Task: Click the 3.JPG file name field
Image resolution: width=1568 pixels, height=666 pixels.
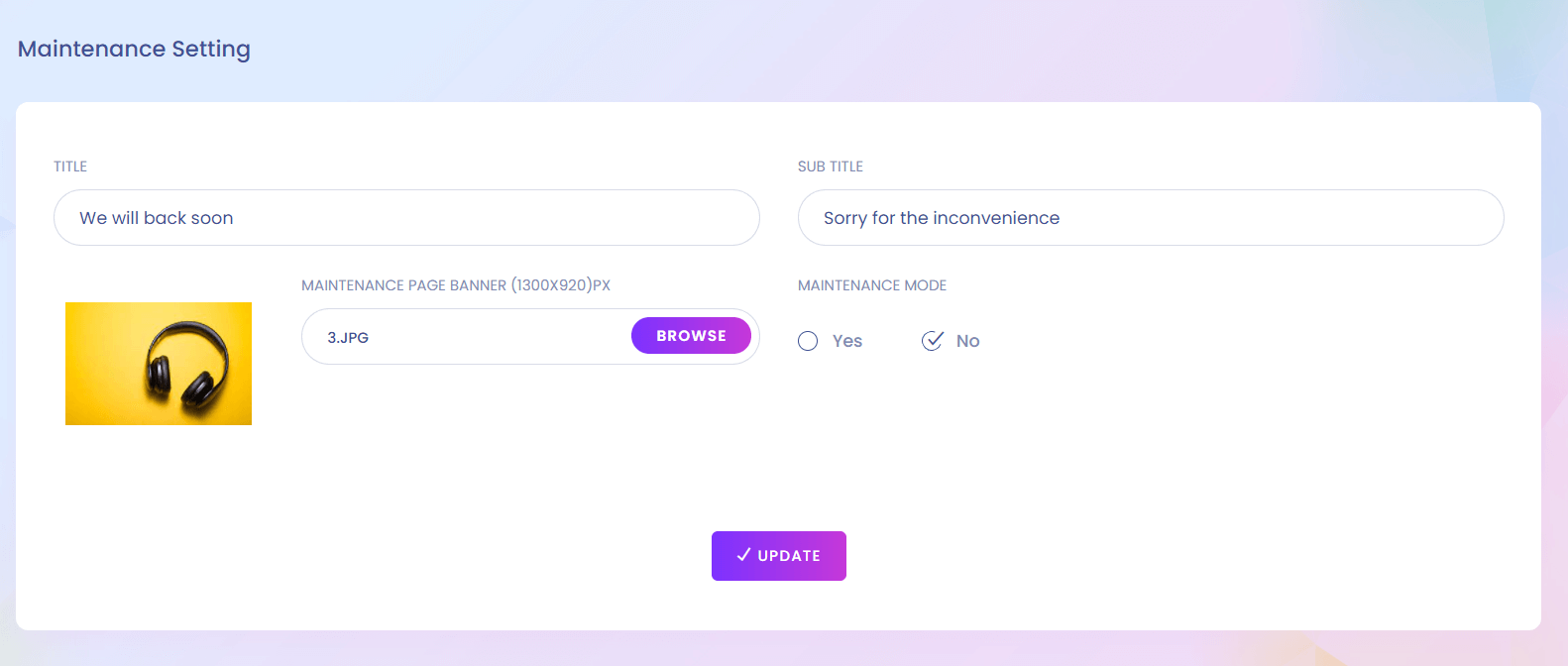Action: tap(466, 337)
